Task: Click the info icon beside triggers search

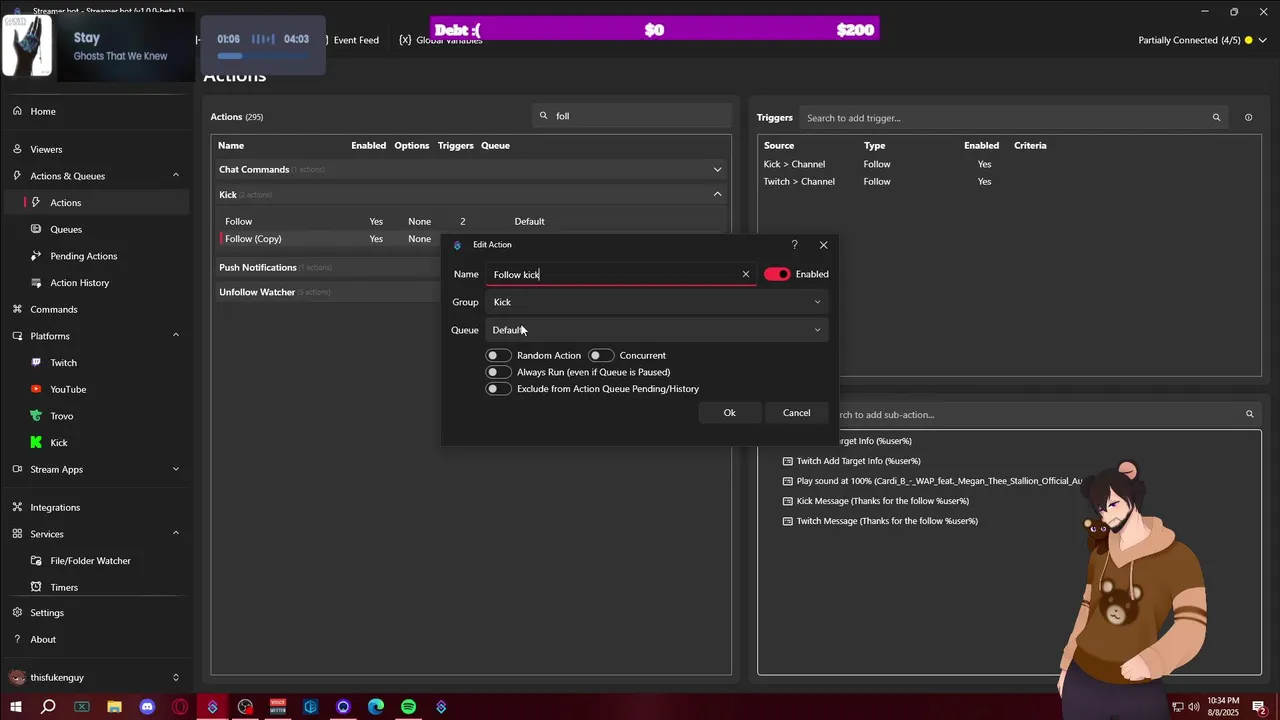Action: (1248, 118)
